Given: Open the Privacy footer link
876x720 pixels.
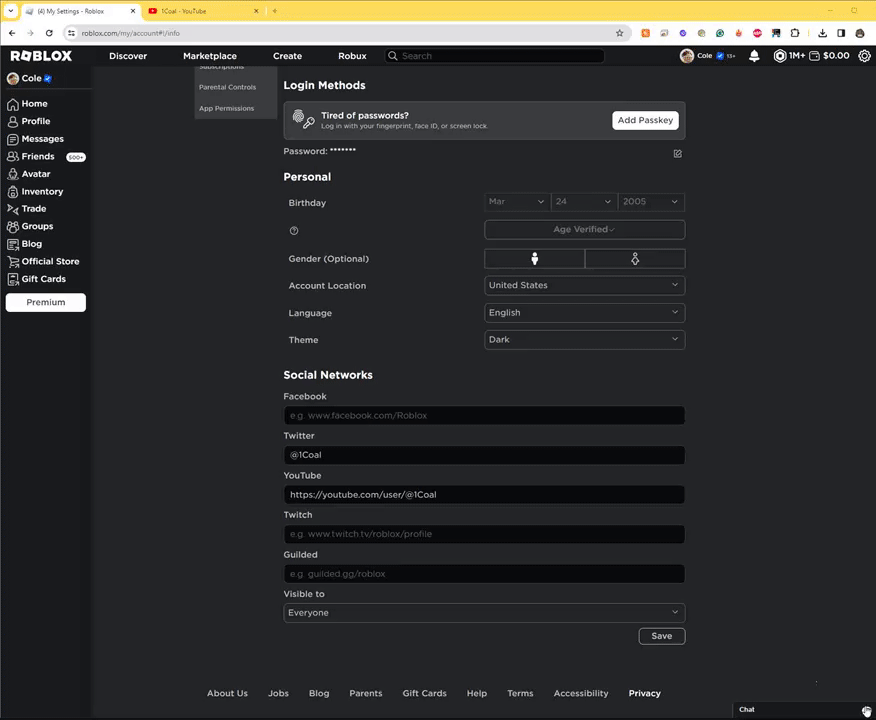Looking at the screenshot, I should 645,693.
